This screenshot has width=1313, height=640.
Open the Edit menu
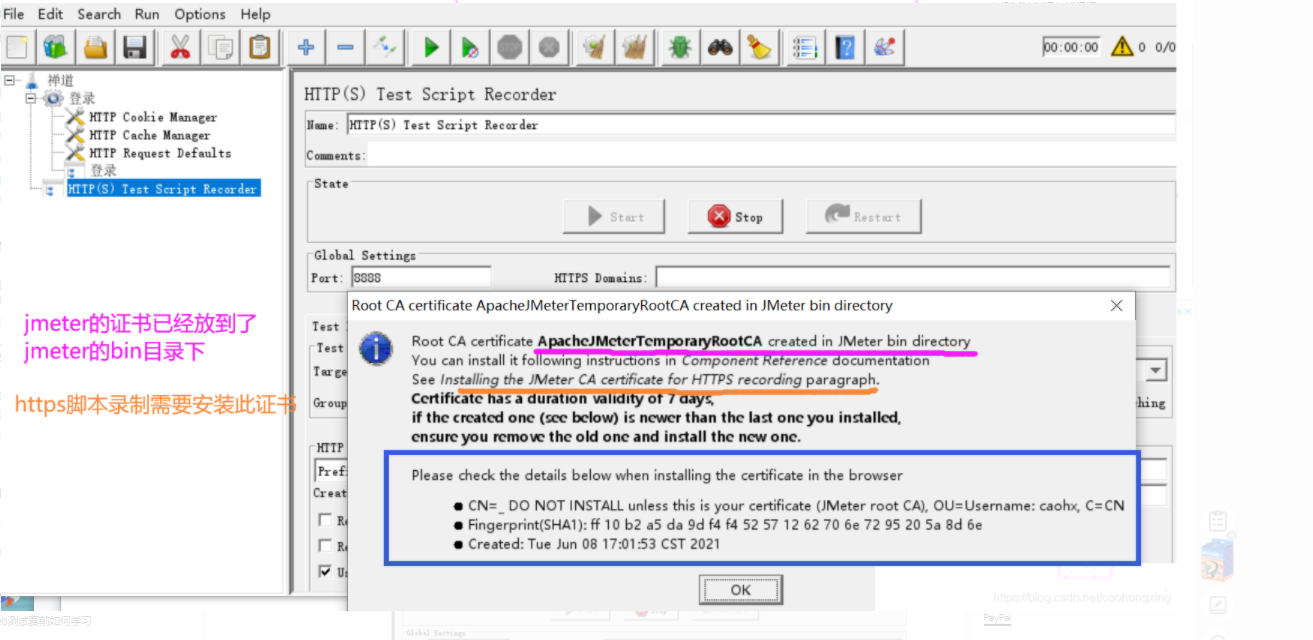[x=50, y=14]
